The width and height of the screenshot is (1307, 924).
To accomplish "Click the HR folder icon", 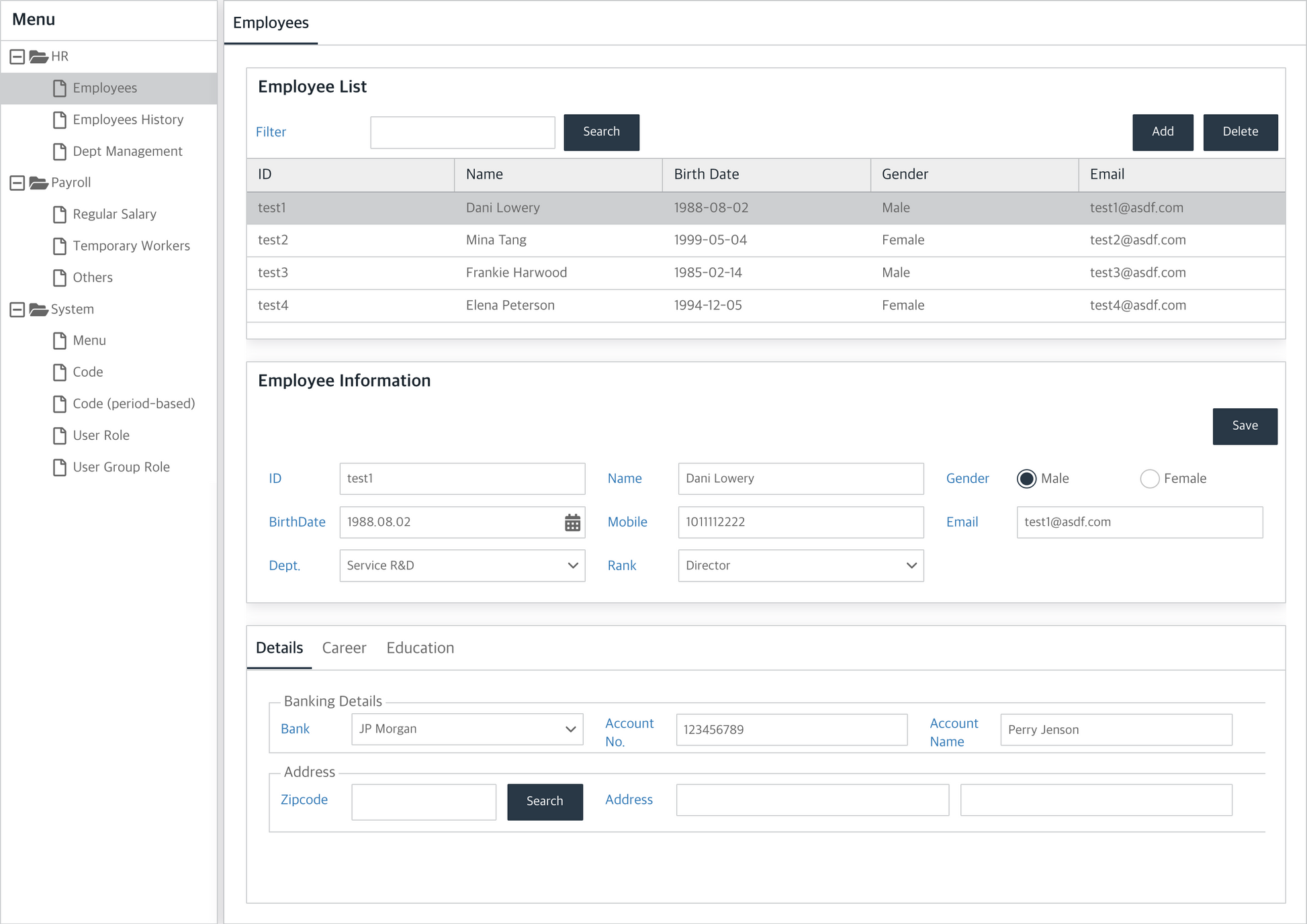I will tap(39, 56).
